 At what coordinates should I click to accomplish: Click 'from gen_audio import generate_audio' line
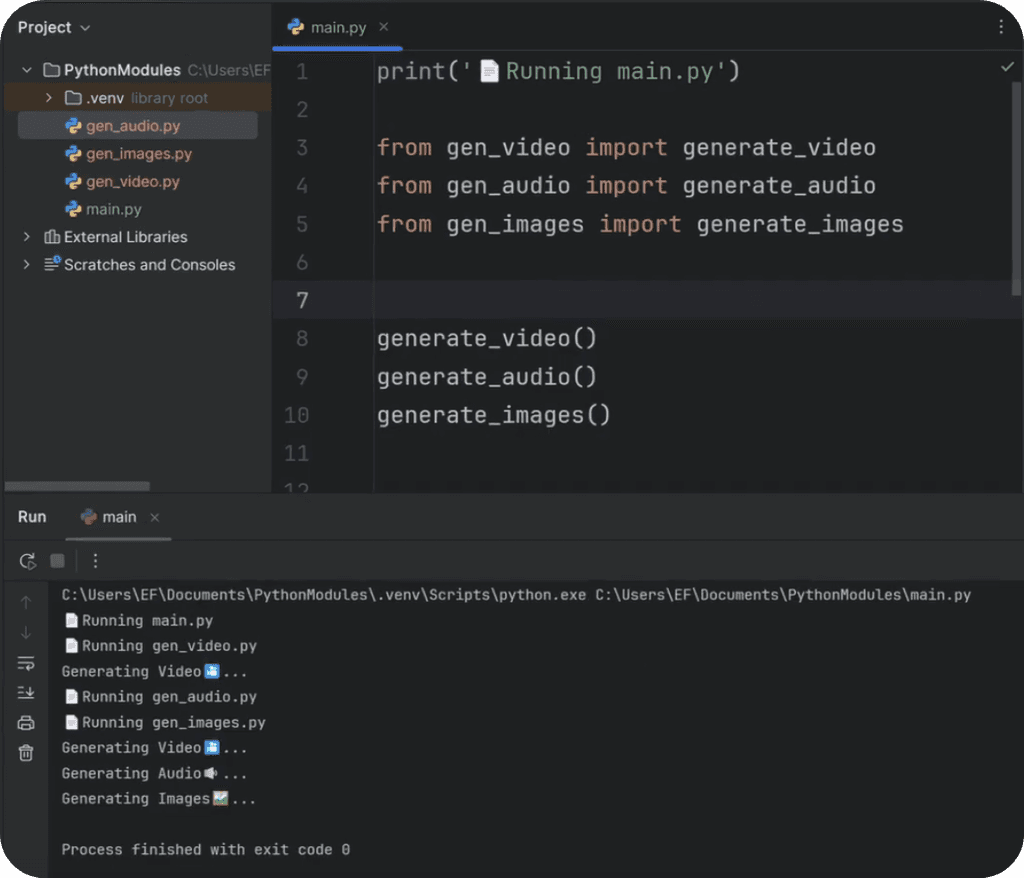point(626,186)
